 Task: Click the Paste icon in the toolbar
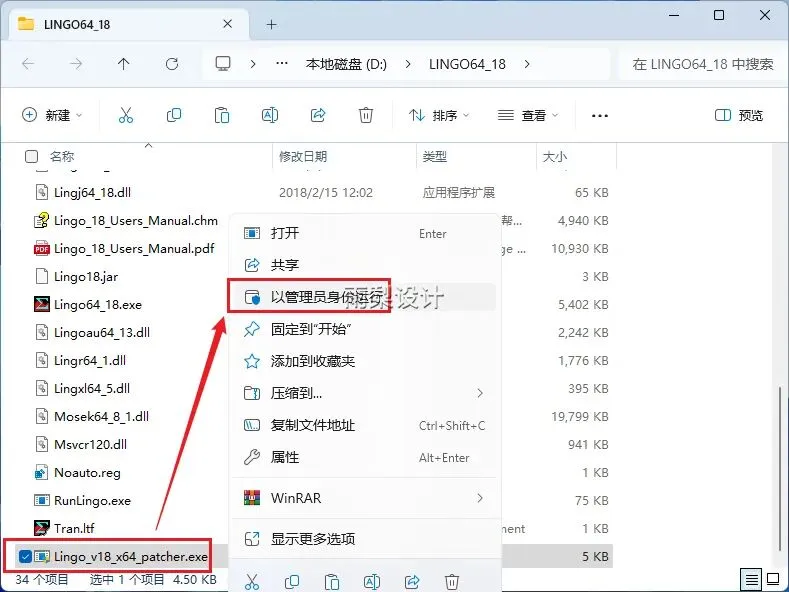coord(222,115)
